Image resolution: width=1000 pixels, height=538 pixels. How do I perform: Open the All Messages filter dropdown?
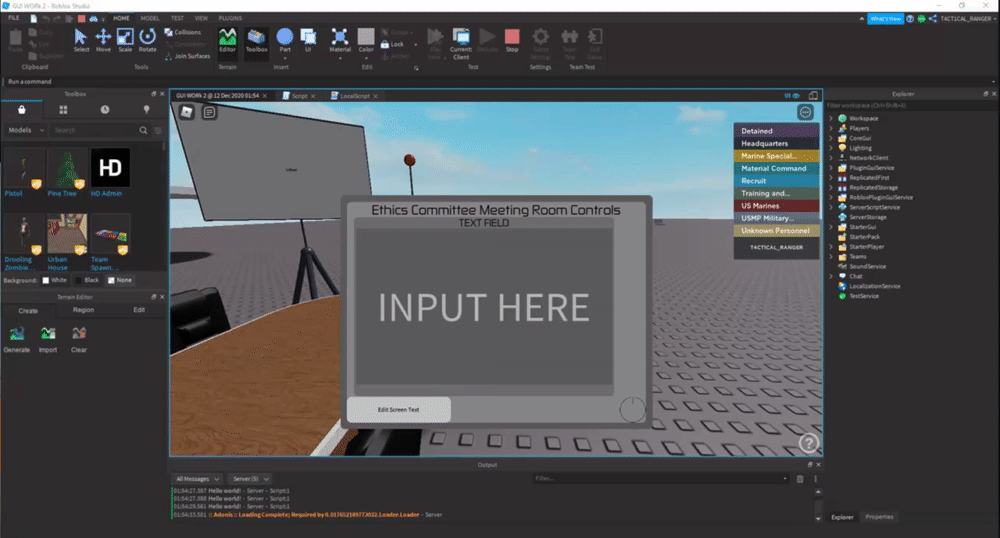coord(197,479)
